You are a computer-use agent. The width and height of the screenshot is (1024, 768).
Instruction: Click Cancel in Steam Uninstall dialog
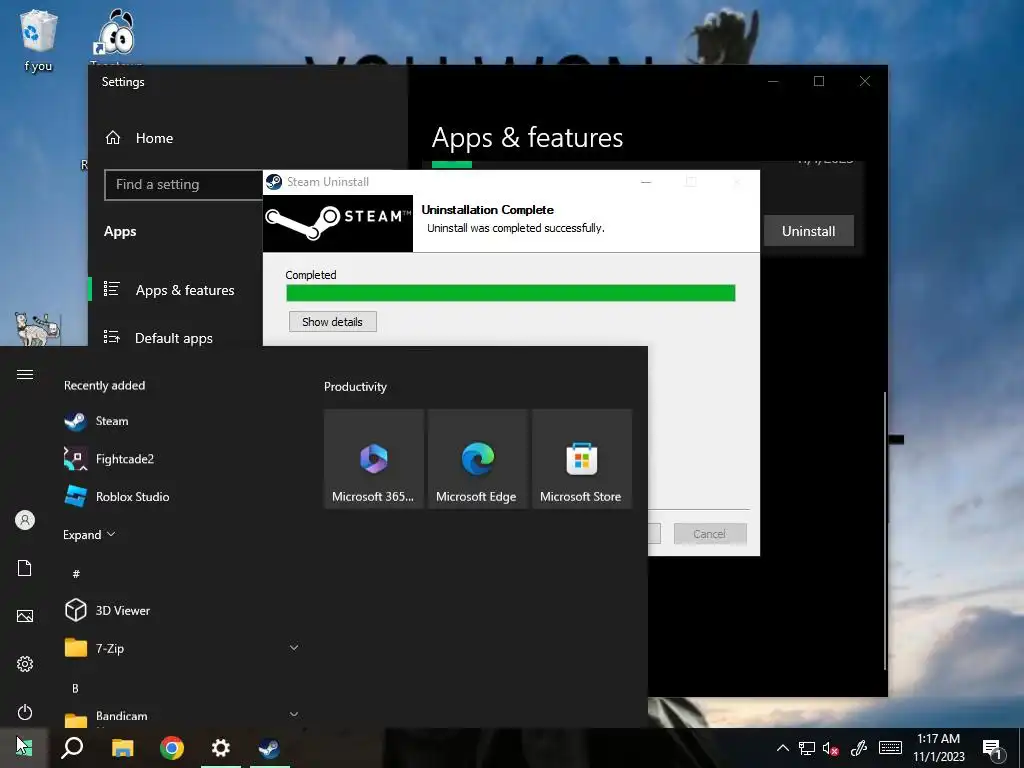[x=710, y=534]
